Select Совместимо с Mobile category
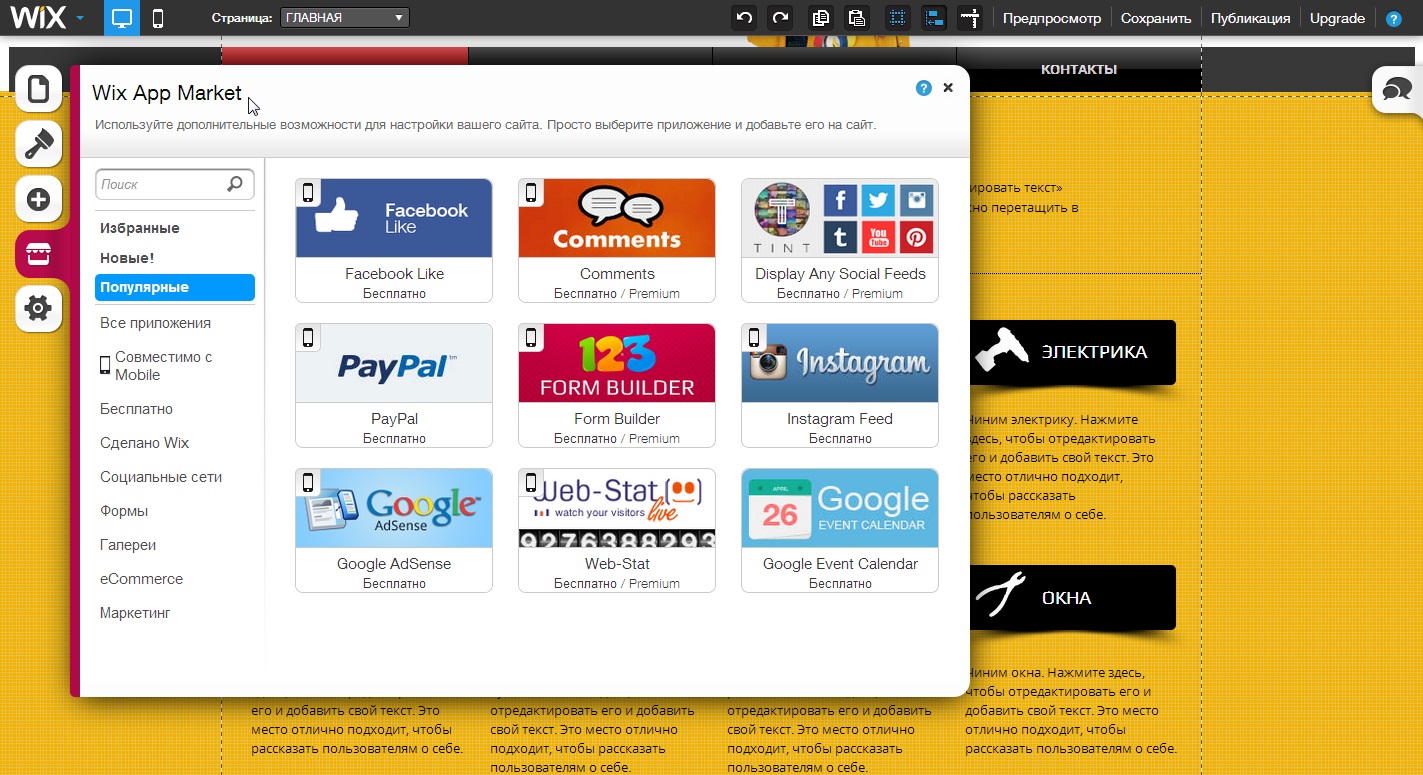1423x775 pixels. (x=164, y=366)
